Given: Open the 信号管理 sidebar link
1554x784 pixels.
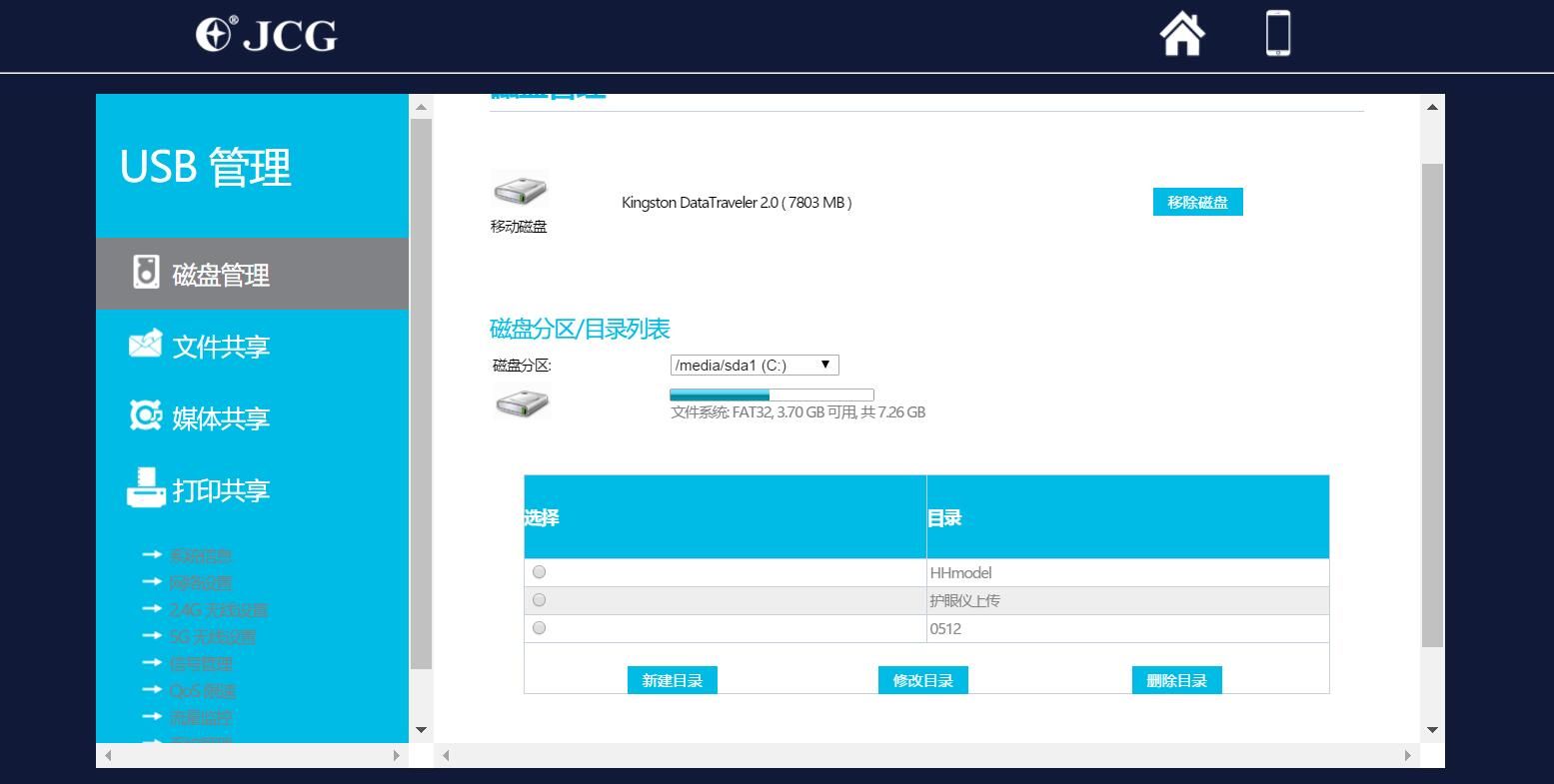Looking at the screenshot, I should tap(200, 663).
